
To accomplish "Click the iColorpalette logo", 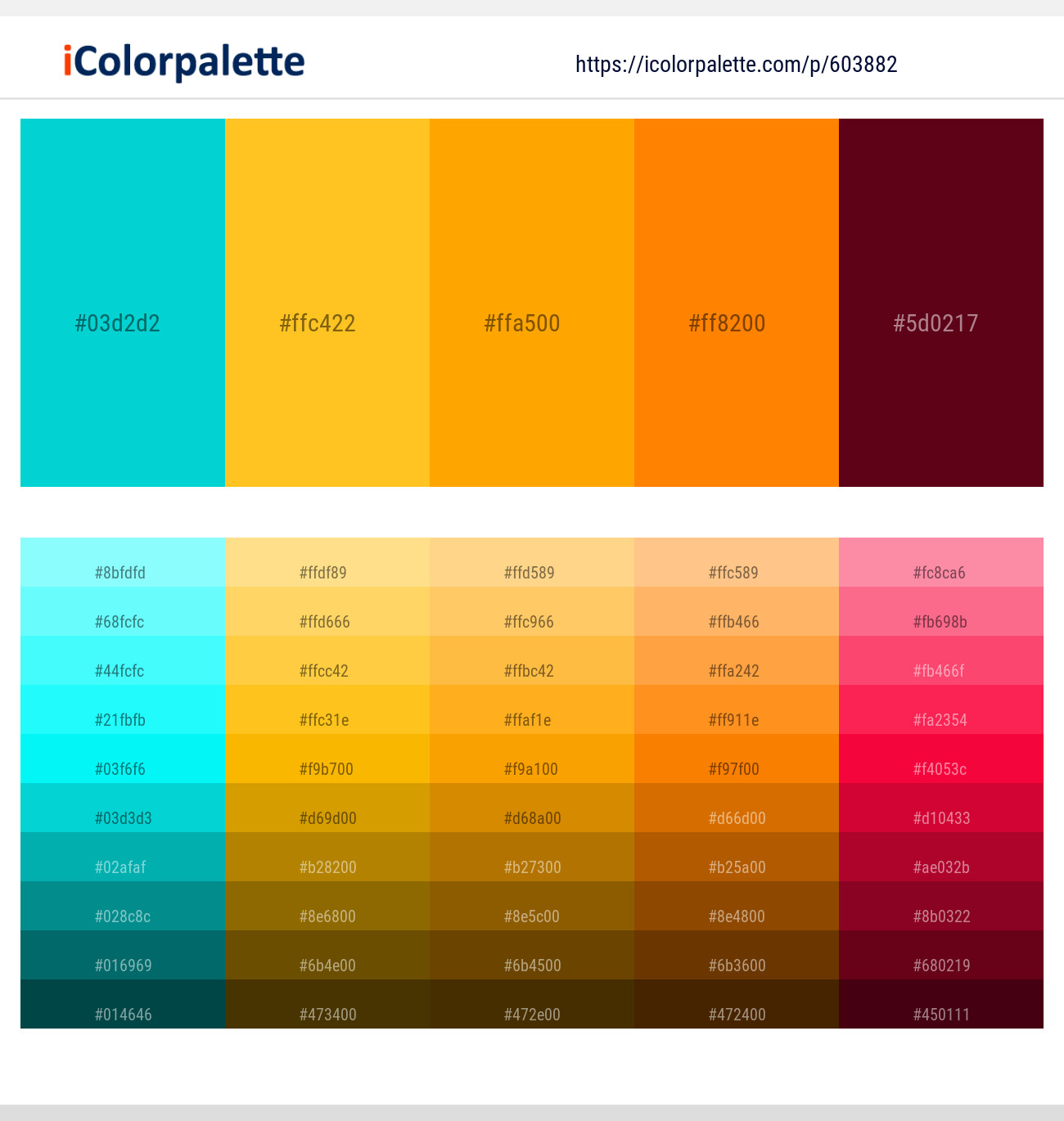I will tap(184, 63).
